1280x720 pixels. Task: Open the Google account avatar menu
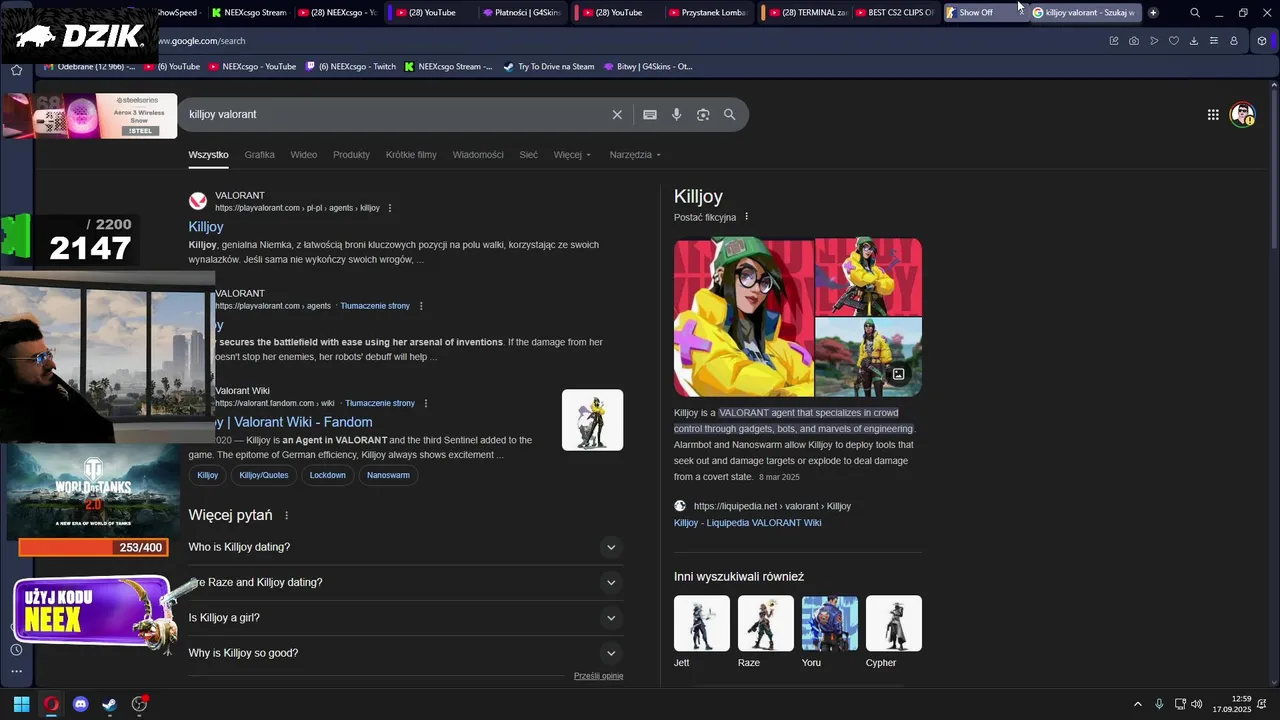pyautogui.click(x=1243, y=114)
